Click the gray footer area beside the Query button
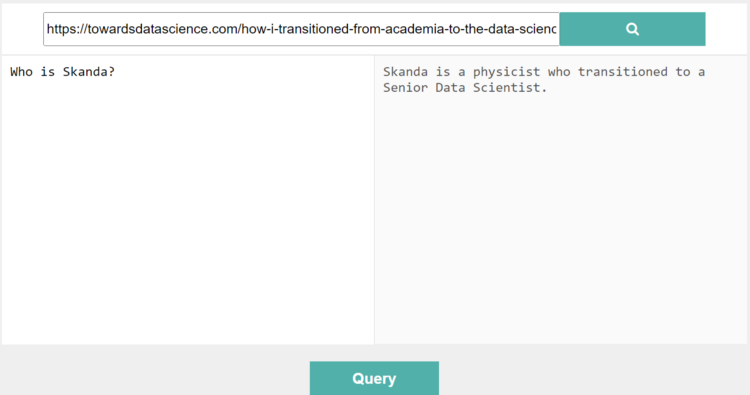This screenshot has height=395, width=750. [593, 371]
